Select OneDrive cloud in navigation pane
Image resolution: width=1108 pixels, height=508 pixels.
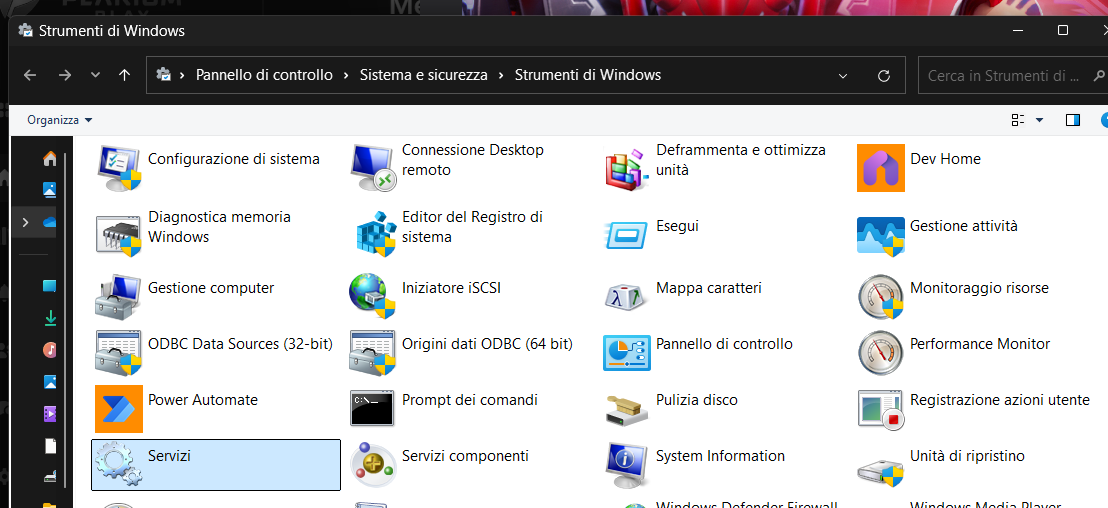[50, 222]
